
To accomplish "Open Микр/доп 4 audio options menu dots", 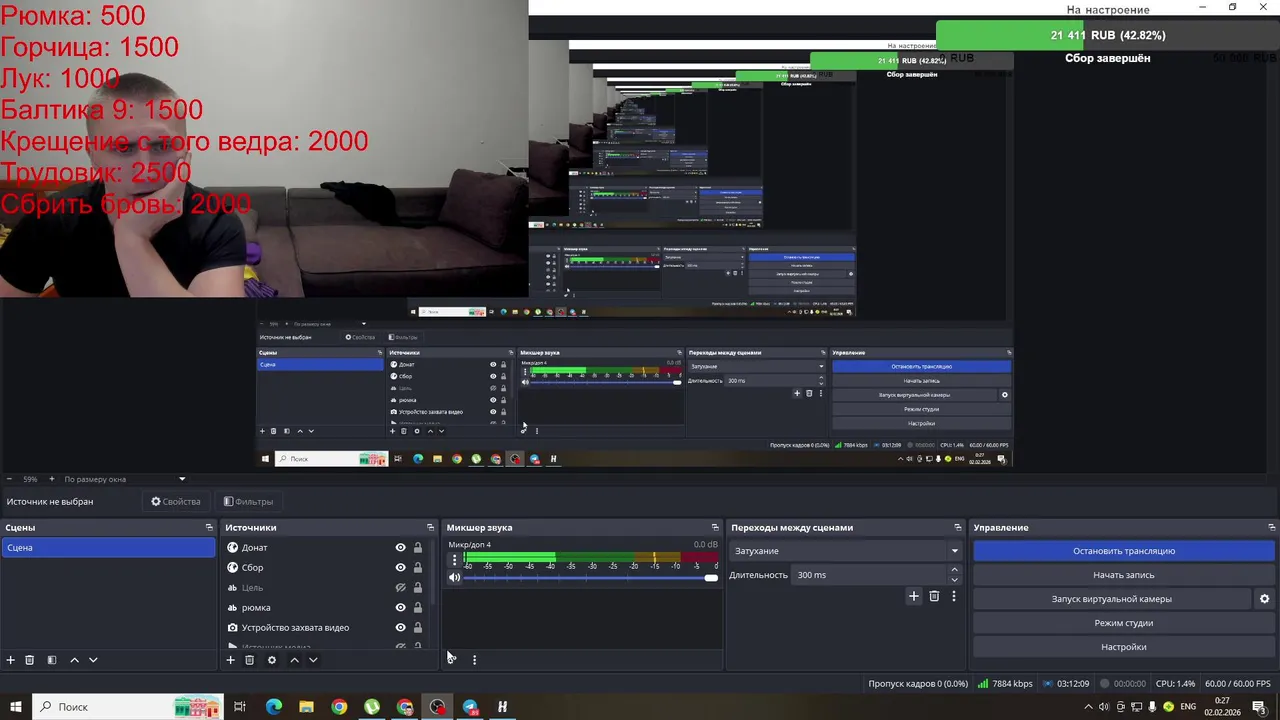I will tap(454, 560).
